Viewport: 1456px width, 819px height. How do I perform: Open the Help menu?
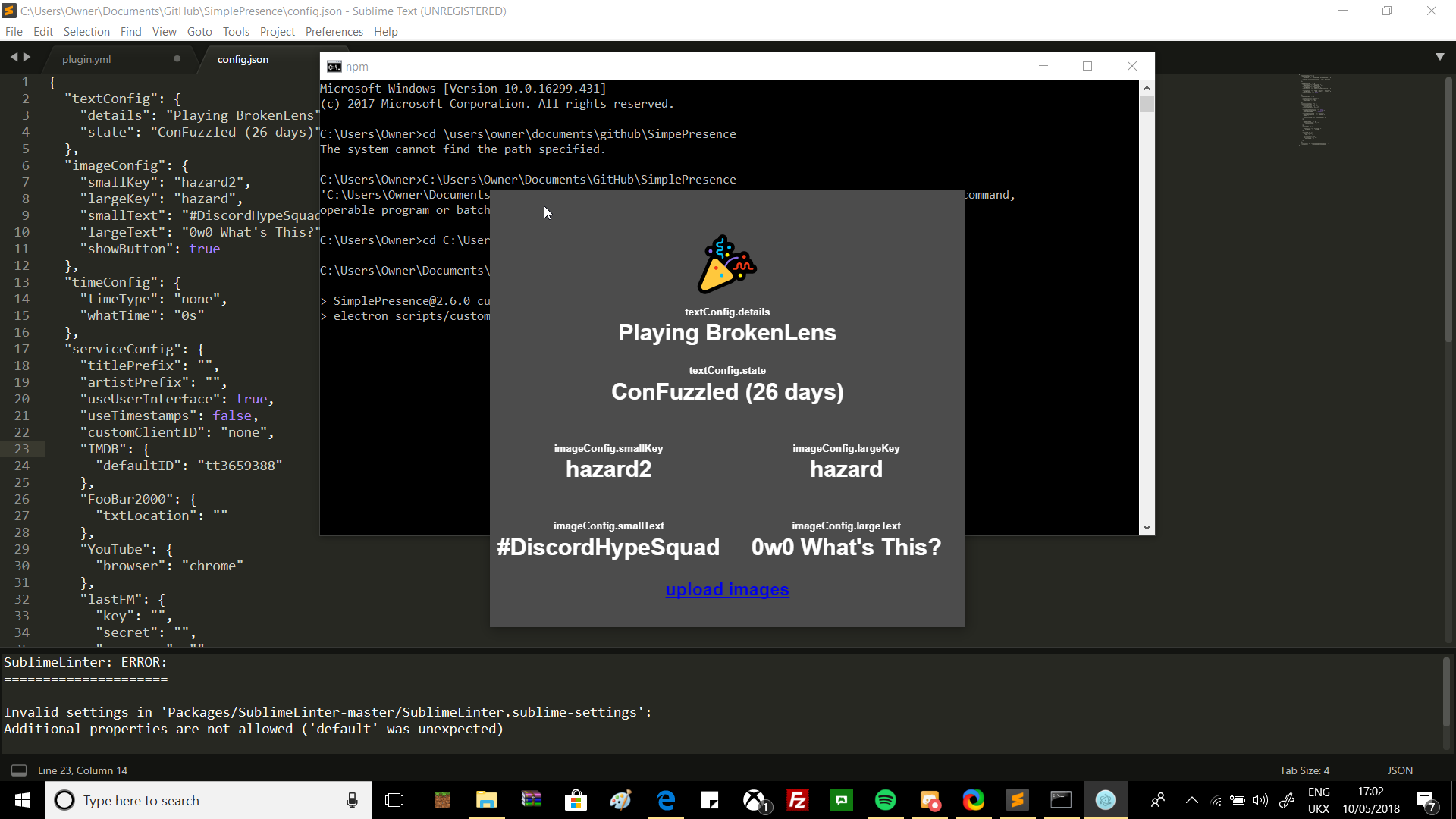(x=386, y=31)
